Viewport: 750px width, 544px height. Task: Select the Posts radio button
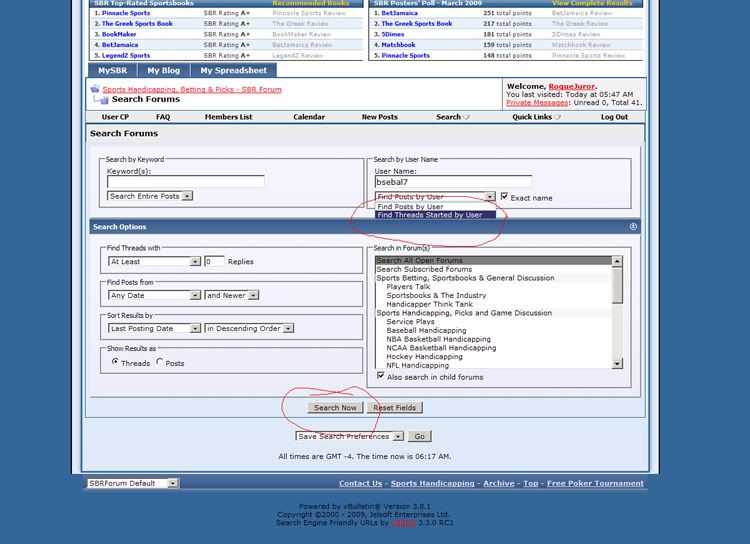coord(160,362)
